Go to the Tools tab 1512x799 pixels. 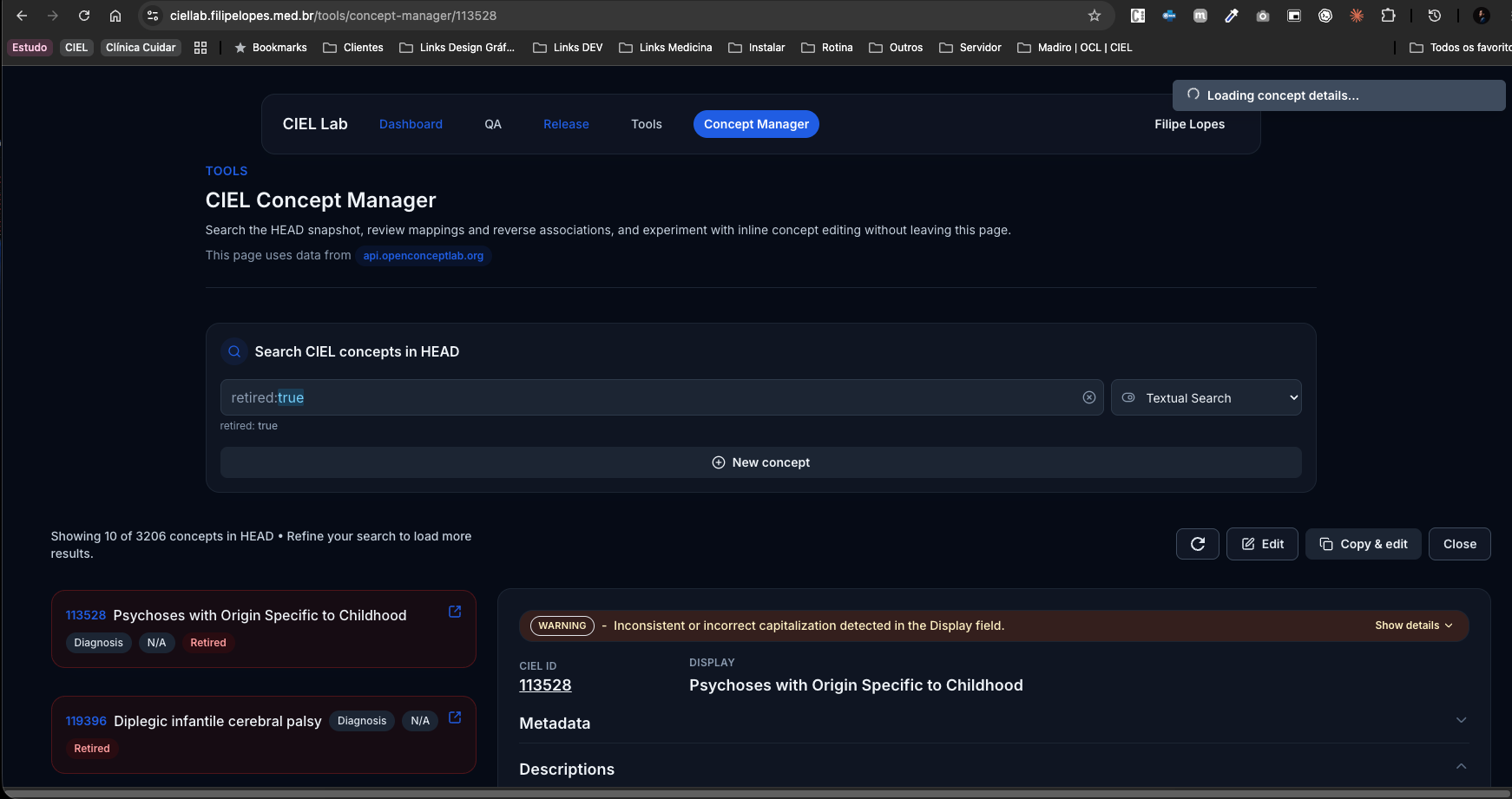tap(647, 124)
